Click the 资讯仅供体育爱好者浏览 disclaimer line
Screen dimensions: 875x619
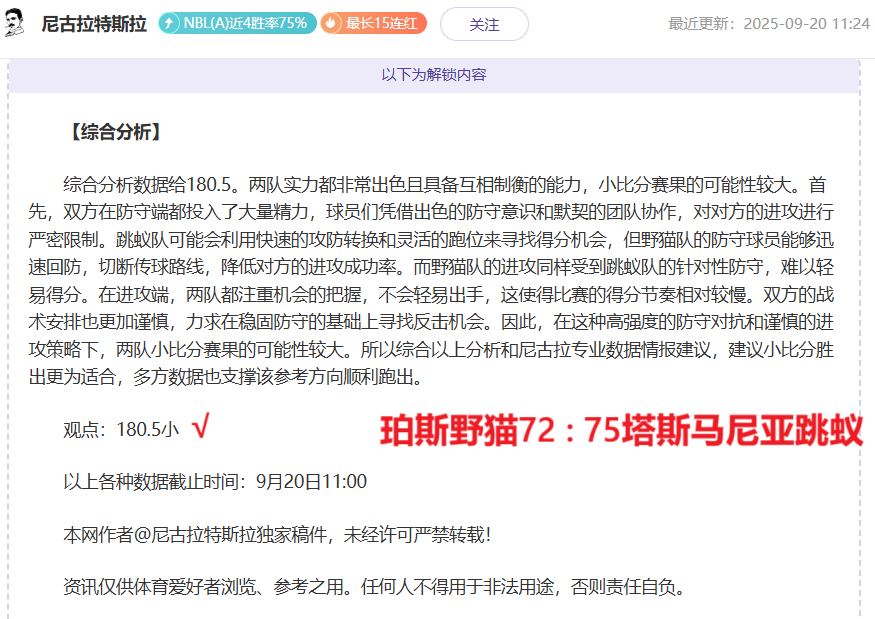pyautogui.click(x=374, y=587)
